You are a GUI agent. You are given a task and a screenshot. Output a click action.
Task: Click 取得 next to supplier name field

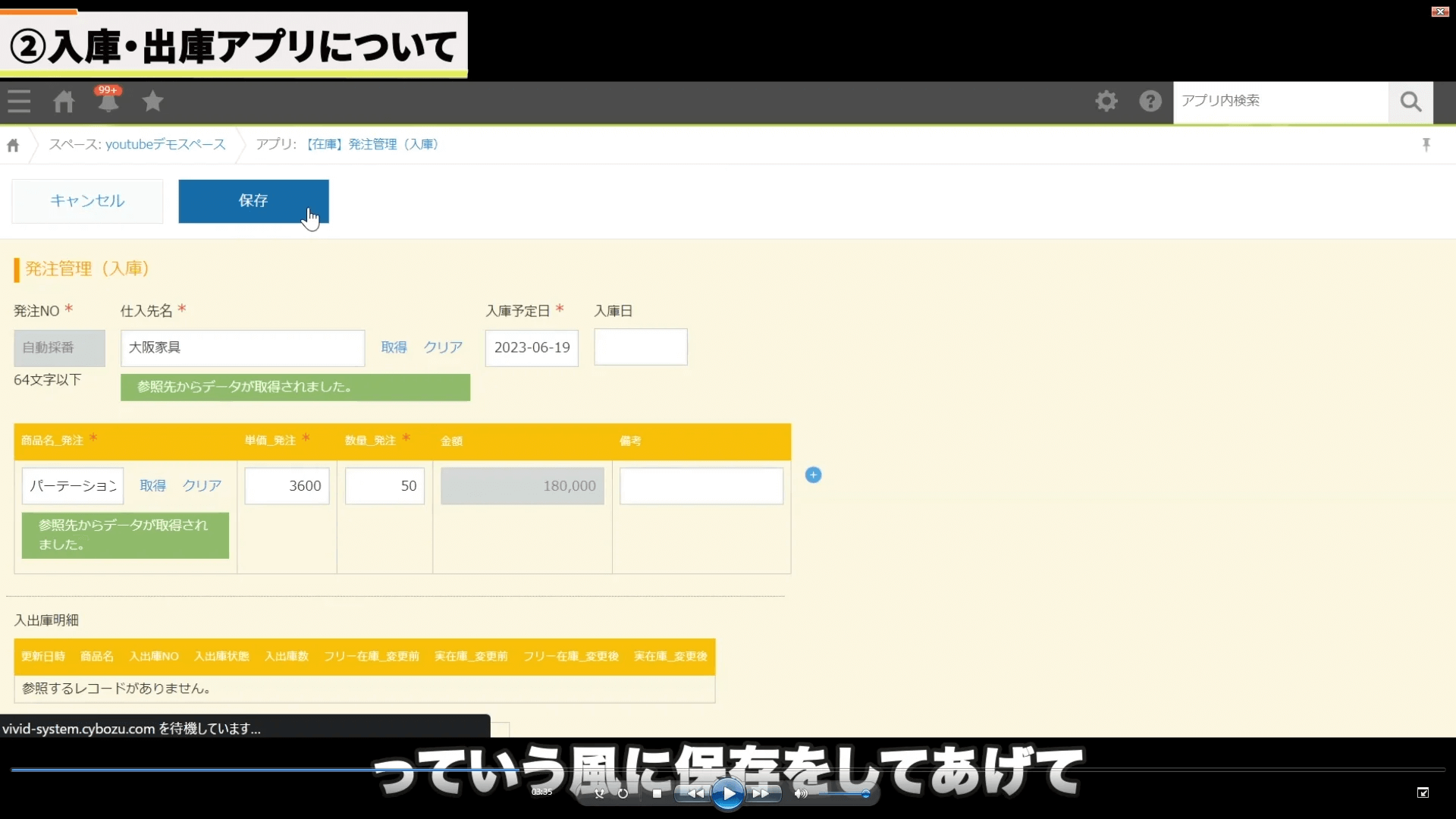coord(394,347)
